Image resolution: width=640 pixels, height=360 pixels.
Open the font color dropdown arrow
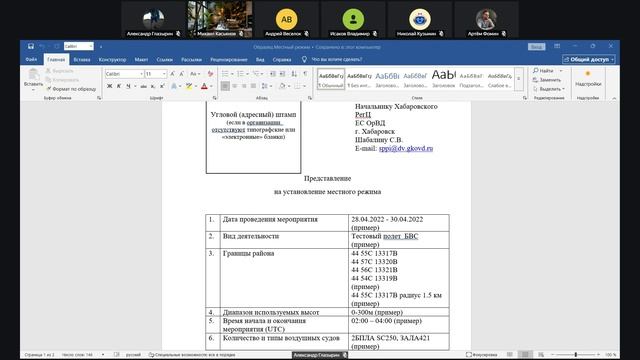click(211, 86)
